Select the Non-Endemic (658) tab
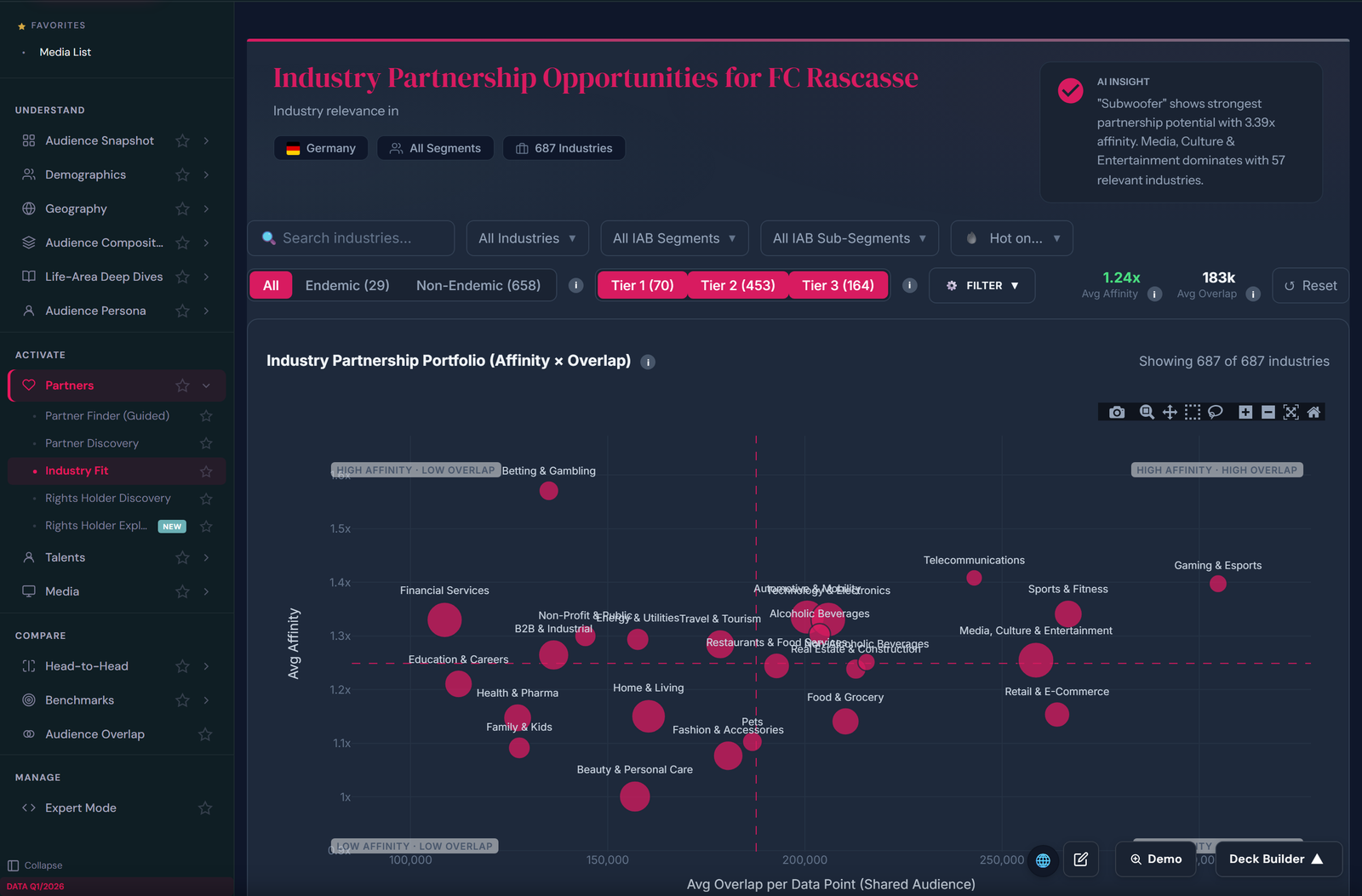 coord(478,285)
